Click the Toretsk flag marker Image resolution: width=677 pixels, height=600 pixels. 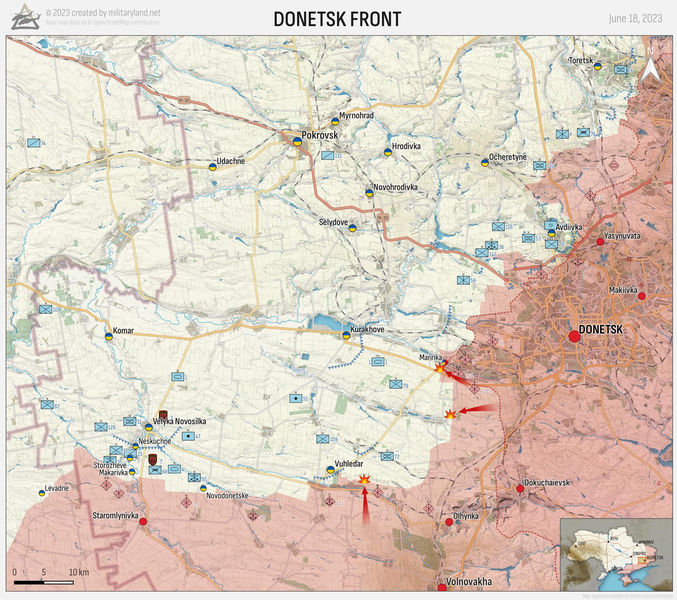point(599,67)
